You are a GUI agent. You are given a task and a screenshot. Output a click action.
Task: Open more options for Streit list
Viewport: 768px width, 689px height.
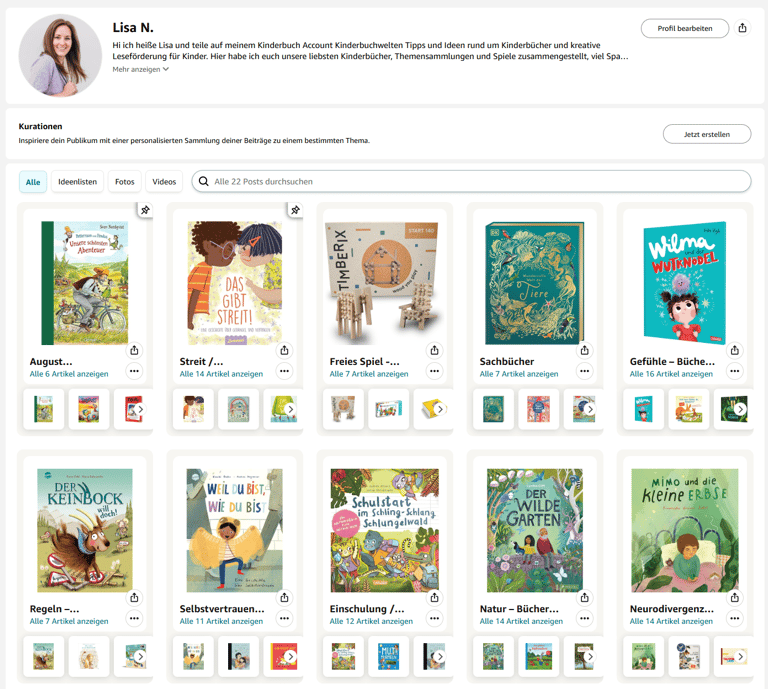click(x=284, y=371)
